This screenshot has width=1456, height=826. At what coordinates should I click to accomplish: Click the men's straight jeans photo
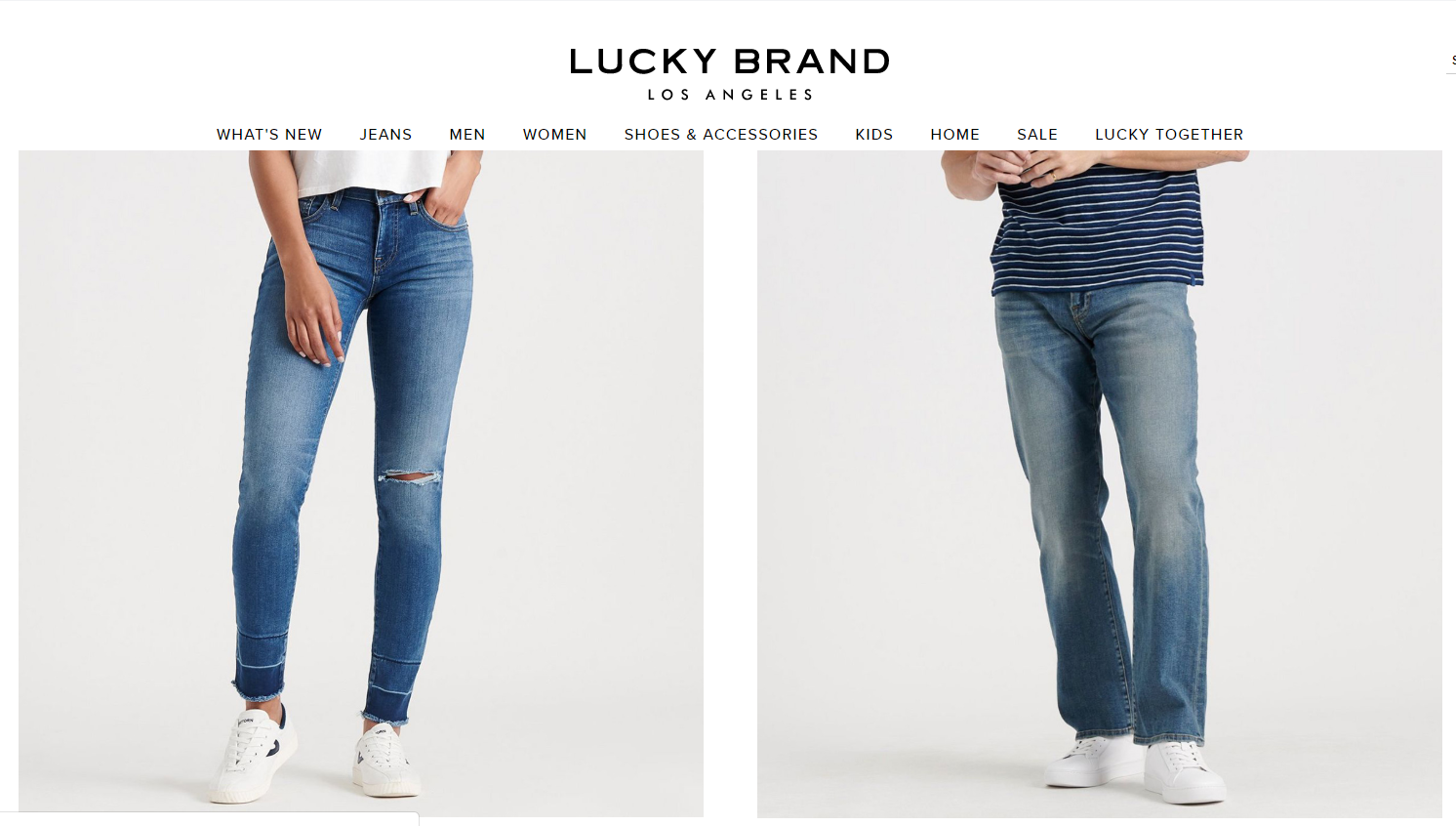coord(1100,483)
